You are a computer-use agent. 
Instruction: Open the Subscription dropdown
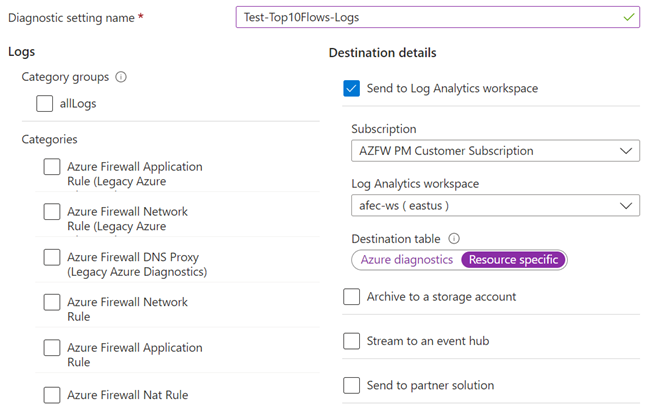tap(495, 151)
